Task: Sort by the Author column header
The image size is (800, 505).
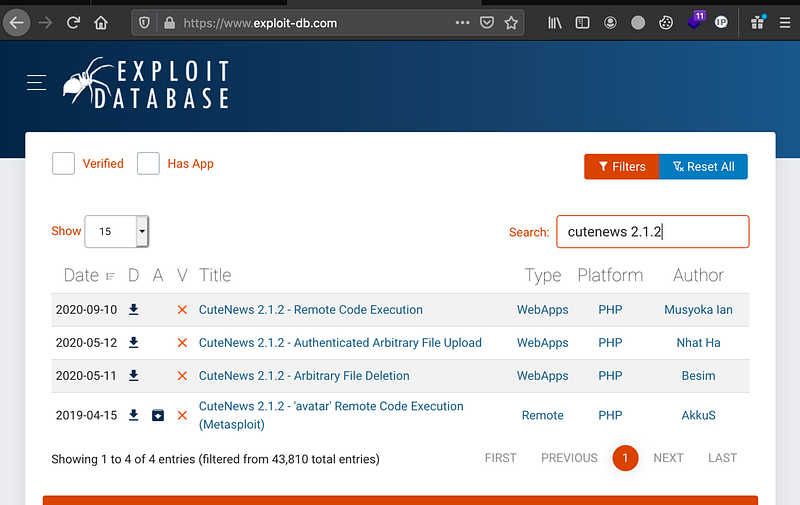Action: tap(698, 275)
